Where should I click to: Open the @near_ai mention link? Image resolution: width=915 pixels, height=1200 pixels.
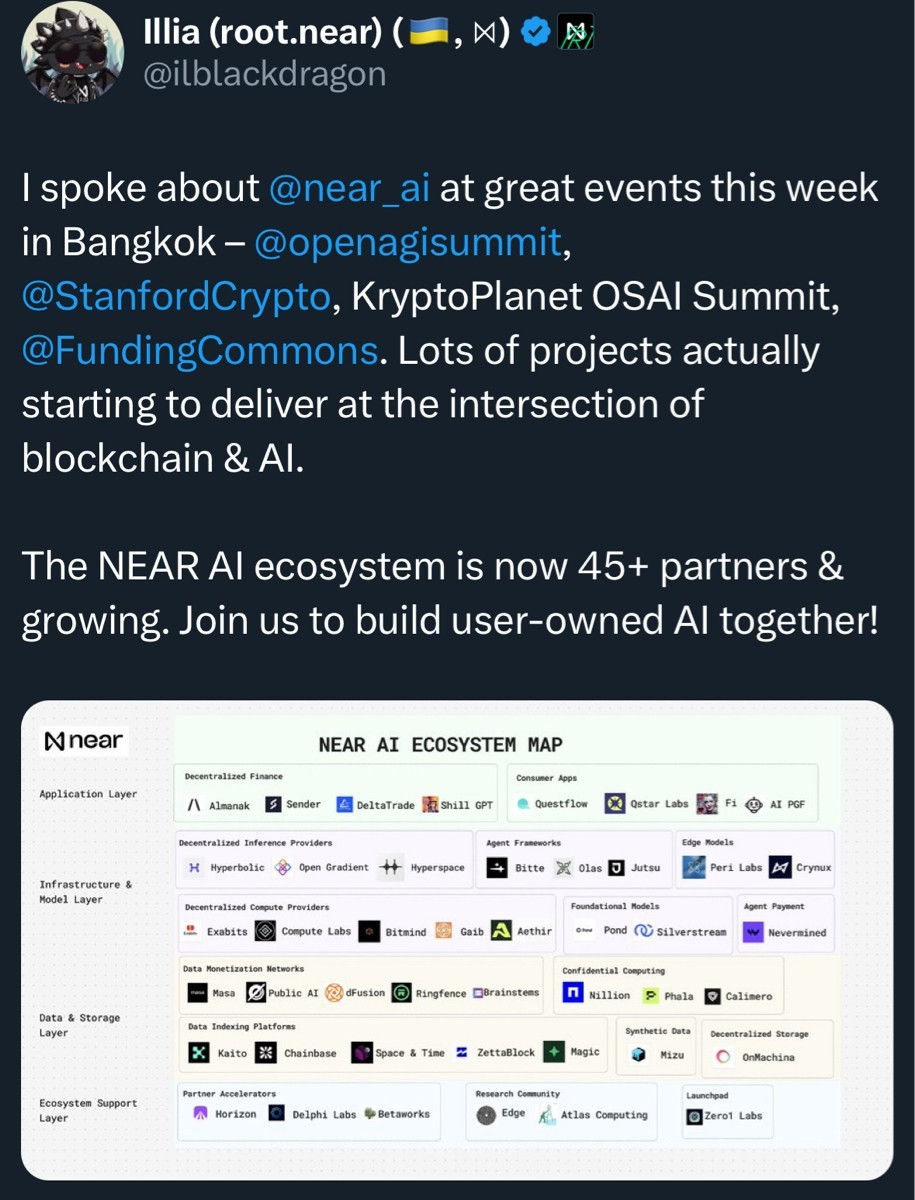coord(350,188)
